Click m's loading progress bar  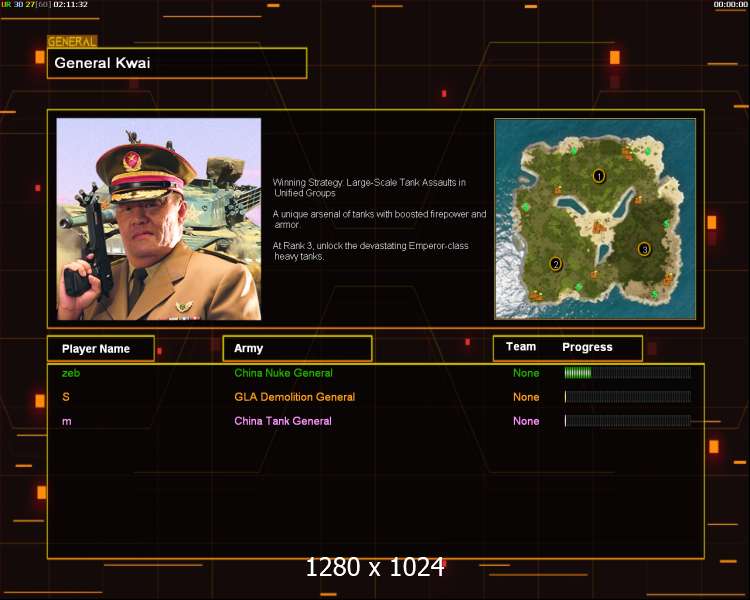pyautogui.click(x=628, y=421)
